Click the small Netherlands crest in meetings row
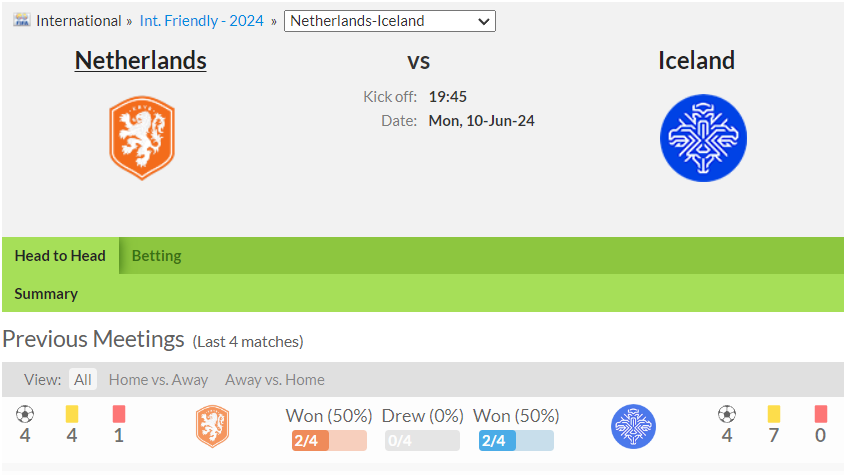Viewport: 849px width, 475px height. coord(212,426)
